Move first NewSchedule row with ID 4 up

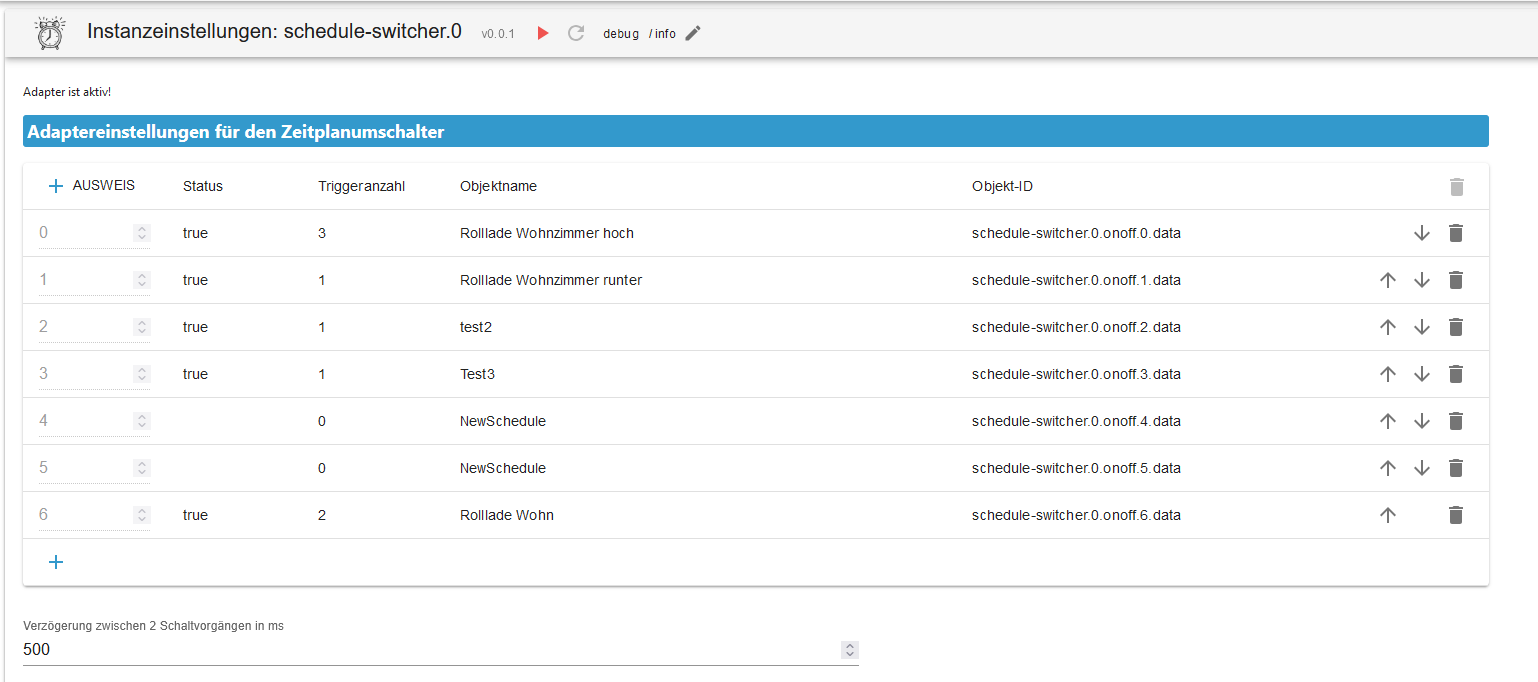click(x=1387, y=421)
